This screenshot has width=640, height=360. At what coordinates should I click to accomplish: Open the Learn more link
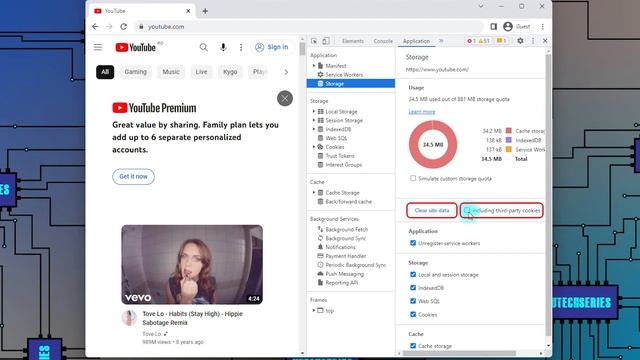[x=422, y=111]
